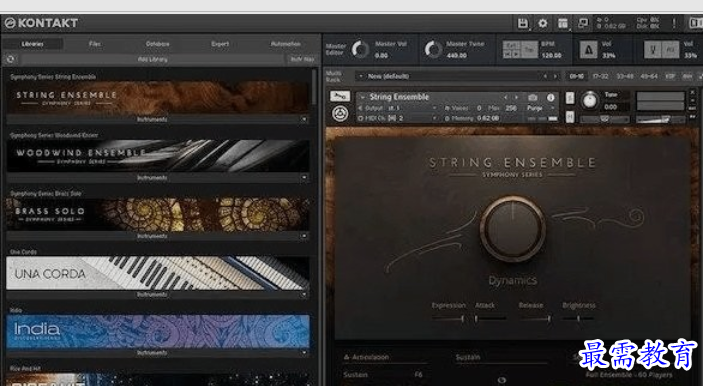Click the master transport rewind button
This screenshot has width=703, height=386.
click(x=507, y=54)
